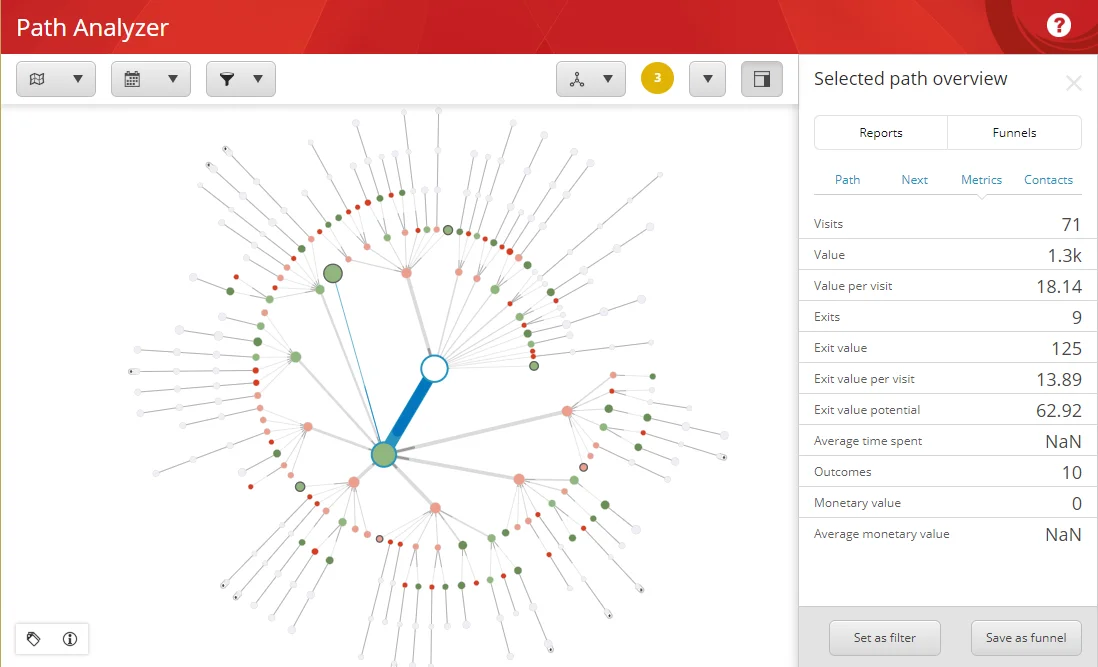
Task: Click the Selected path overview heading
Action: pos(910,78)
